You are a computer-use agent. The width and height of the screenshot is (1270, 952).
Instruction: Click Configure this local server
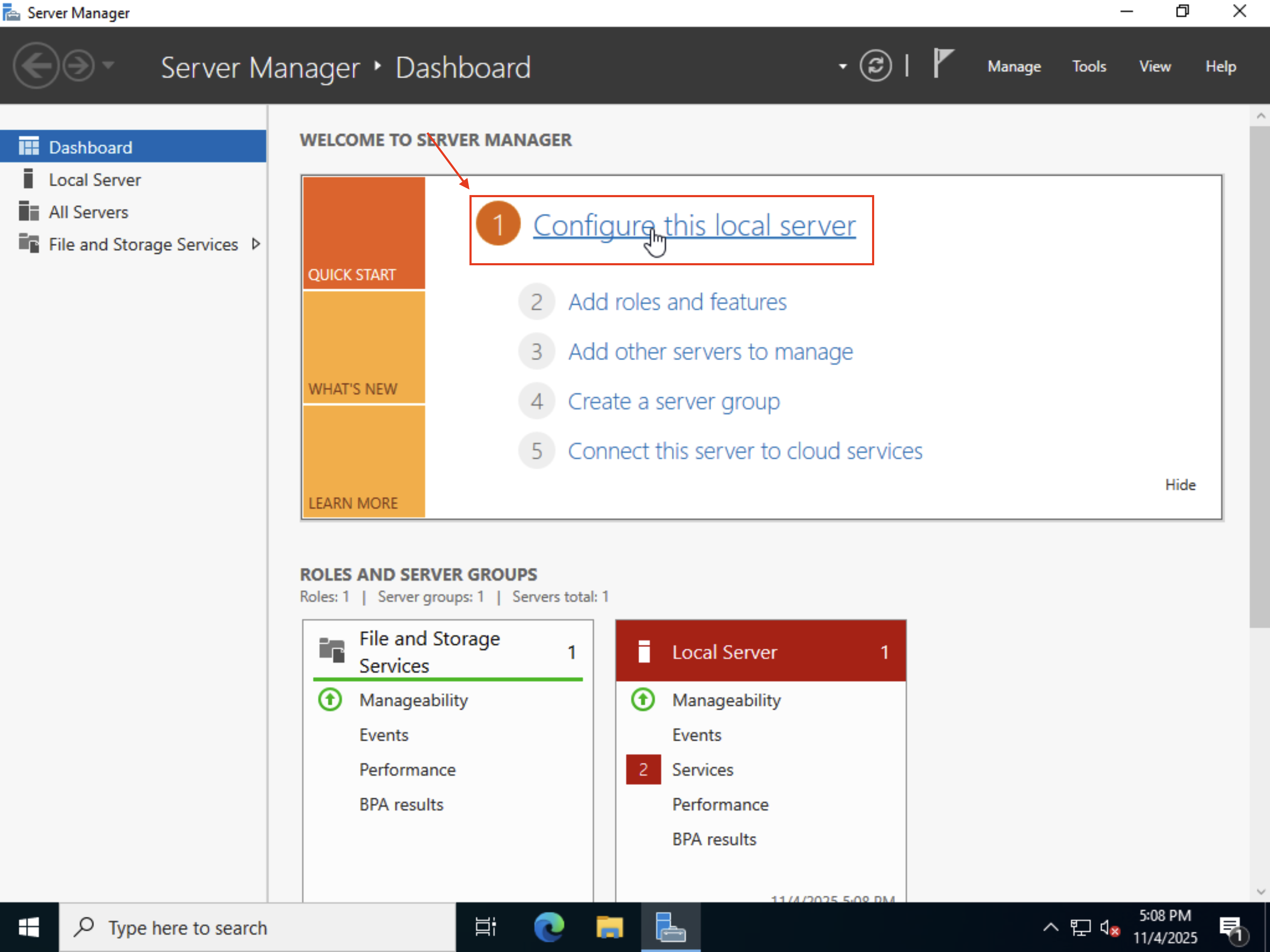[x=693, y=225]
